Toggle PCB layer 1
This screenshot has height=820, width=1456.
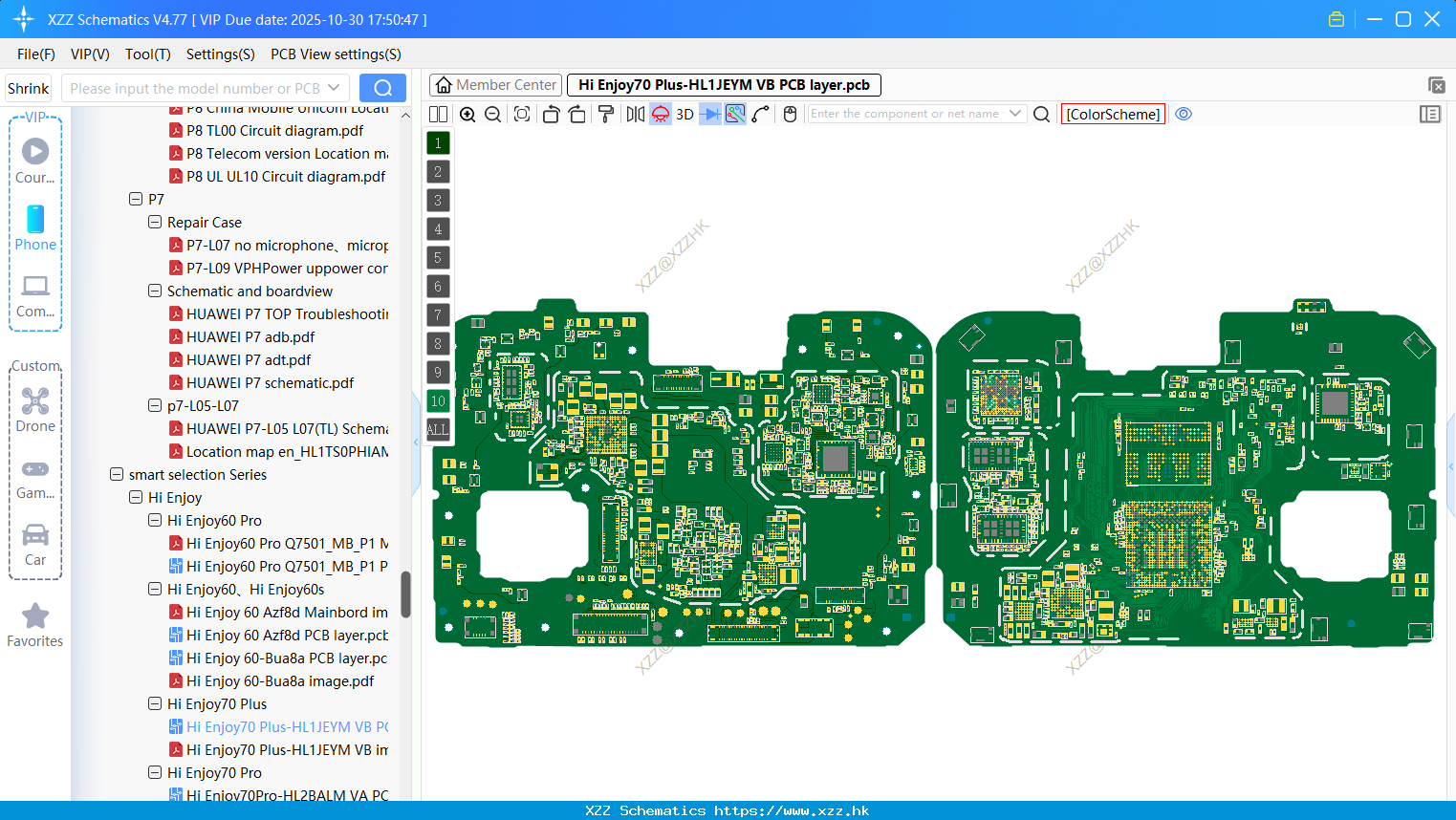pyautogui.click(x=438, y=142)
